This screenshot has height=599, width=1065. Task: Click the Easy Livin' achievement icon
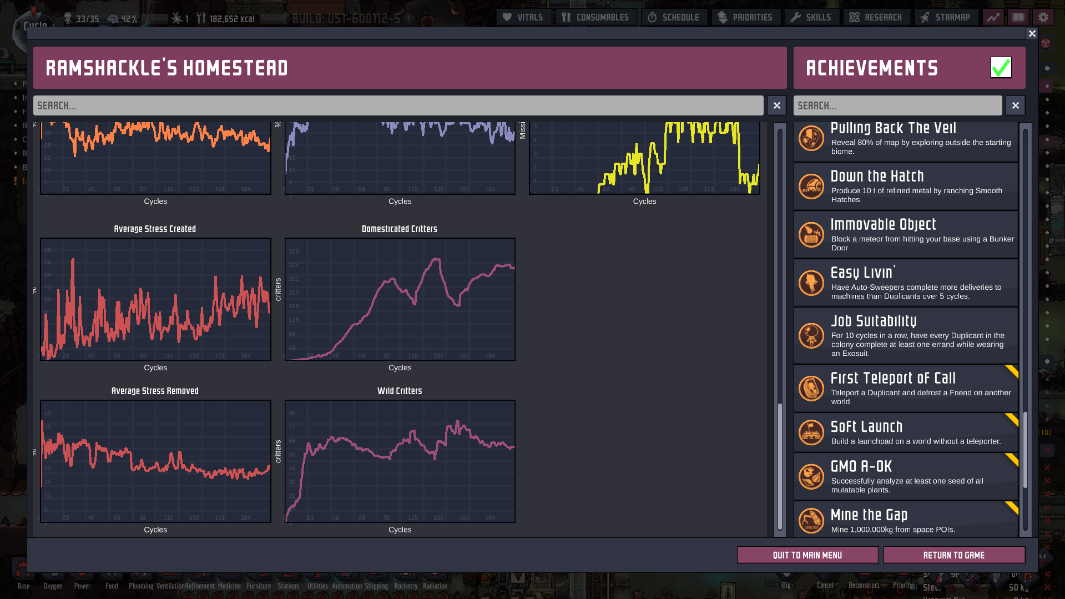point(811,283)
